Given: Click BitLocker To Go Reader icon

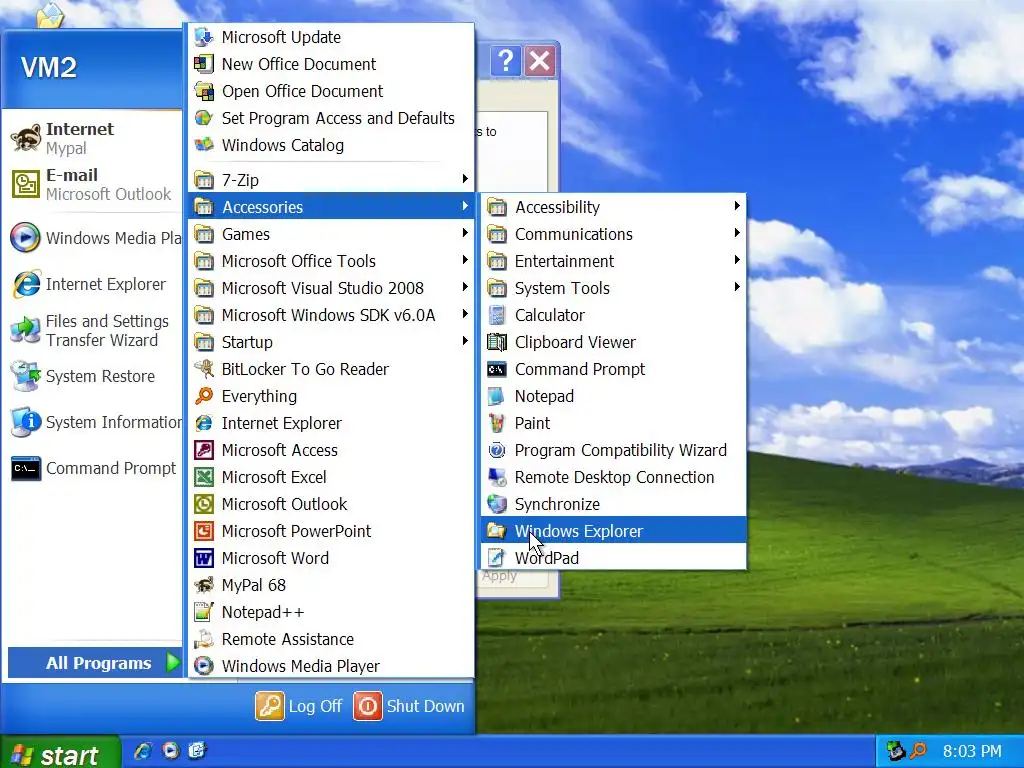Looking at the screenshot, I should [x=204, y=369].
